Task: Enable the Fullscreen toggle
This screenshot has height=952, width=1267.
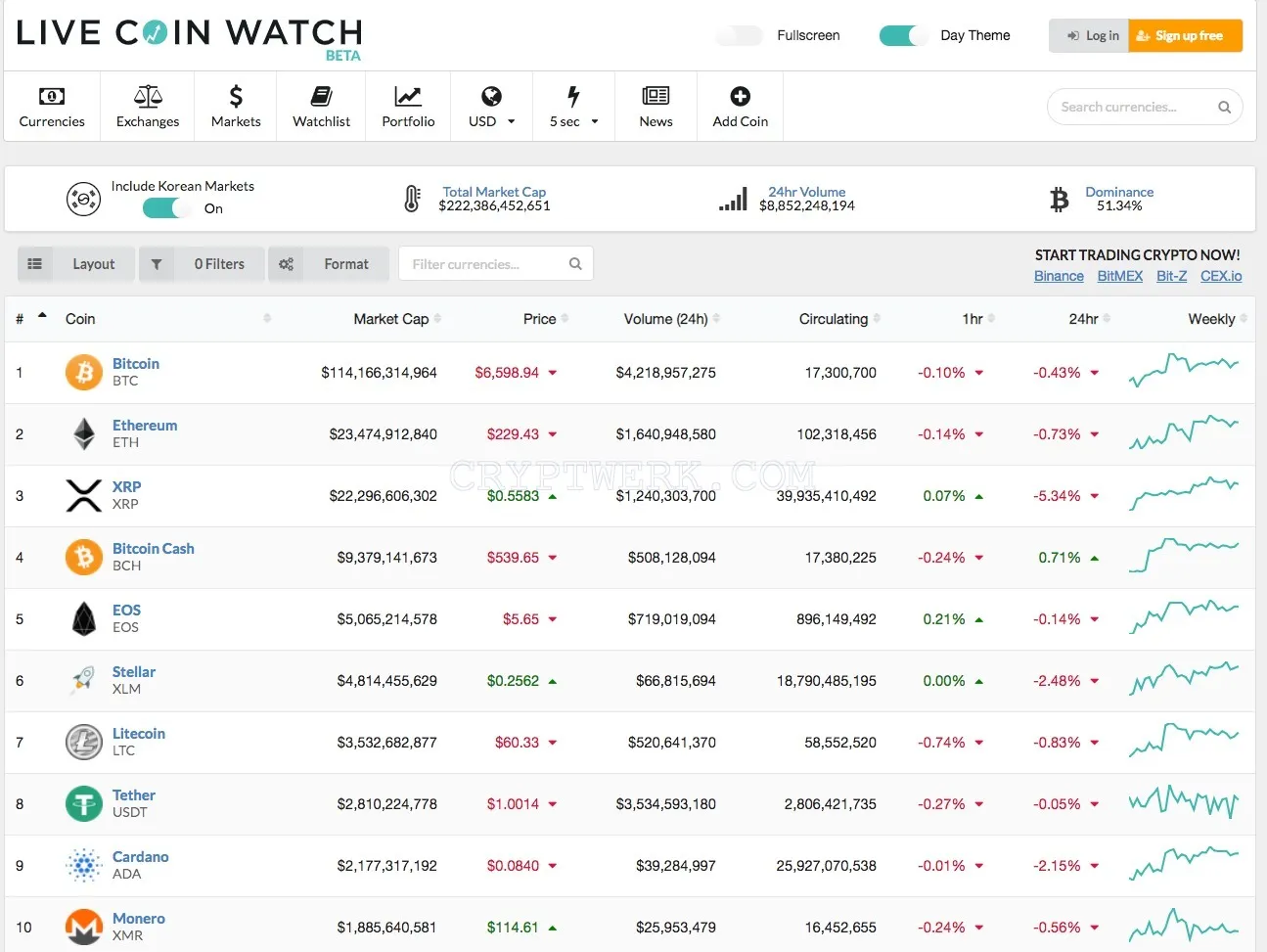Action: click(739, 36)
